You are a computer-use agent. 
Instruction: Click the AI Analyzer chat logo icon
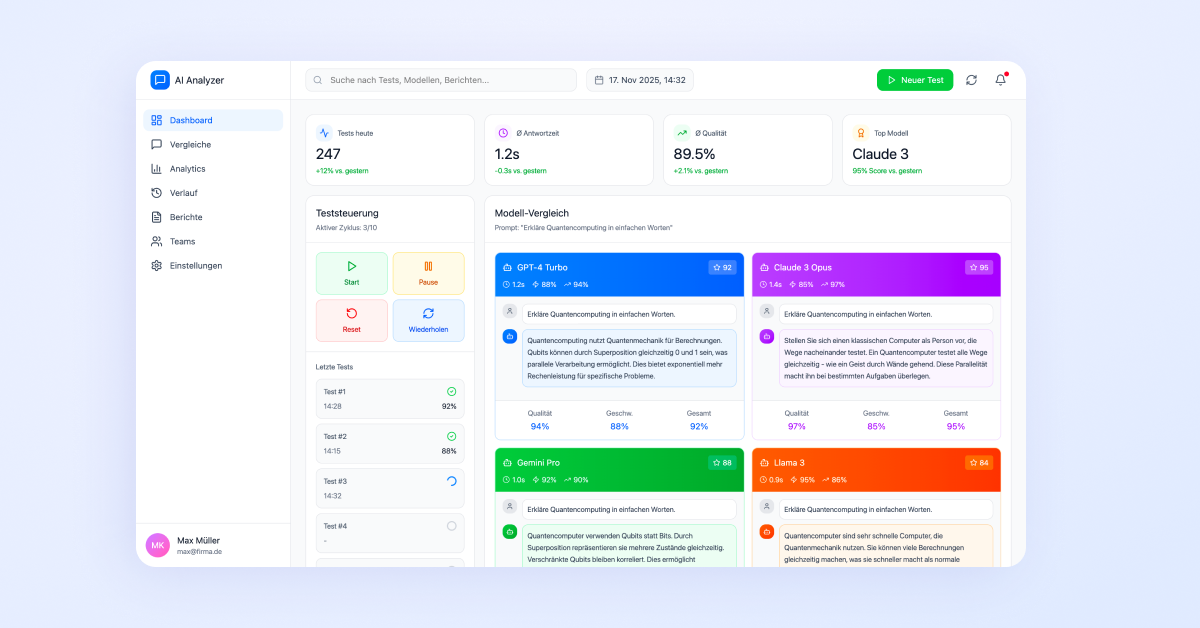(160, 80)
